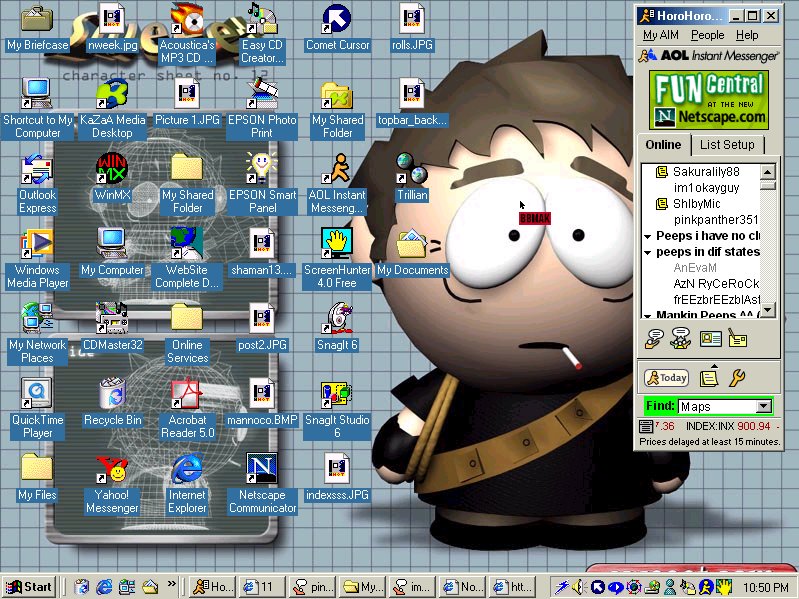Select the Easy CD Creator desktop icon

coord(262,35)
